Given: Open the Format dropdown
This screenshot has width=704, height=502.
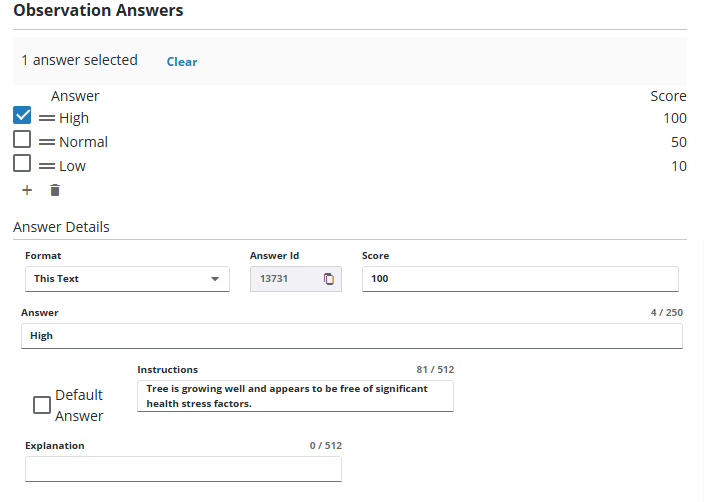Looking at the screenshot, I should click(126, 279).
